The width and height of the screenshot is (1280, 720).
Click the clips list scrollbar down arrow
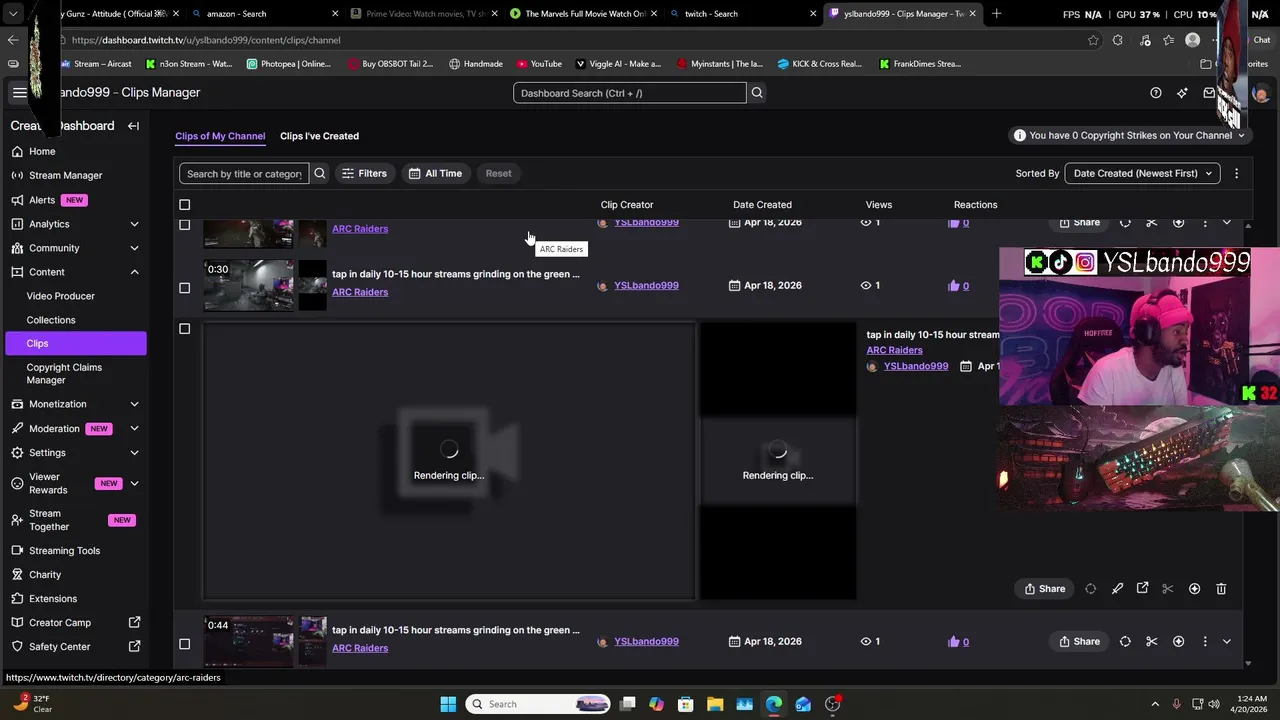1248,663
